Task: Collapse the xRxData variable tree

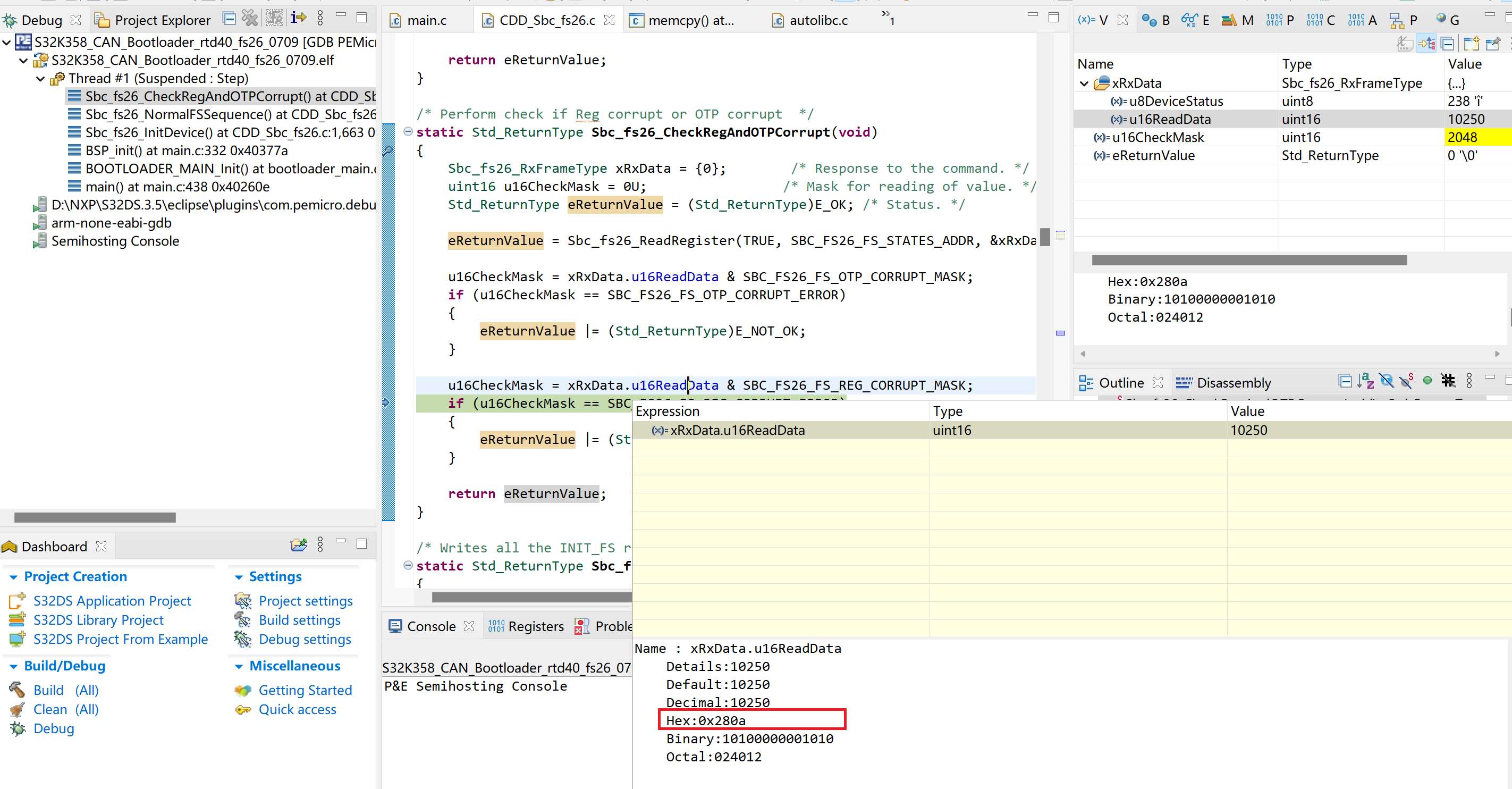Action: coord(1083,83)
